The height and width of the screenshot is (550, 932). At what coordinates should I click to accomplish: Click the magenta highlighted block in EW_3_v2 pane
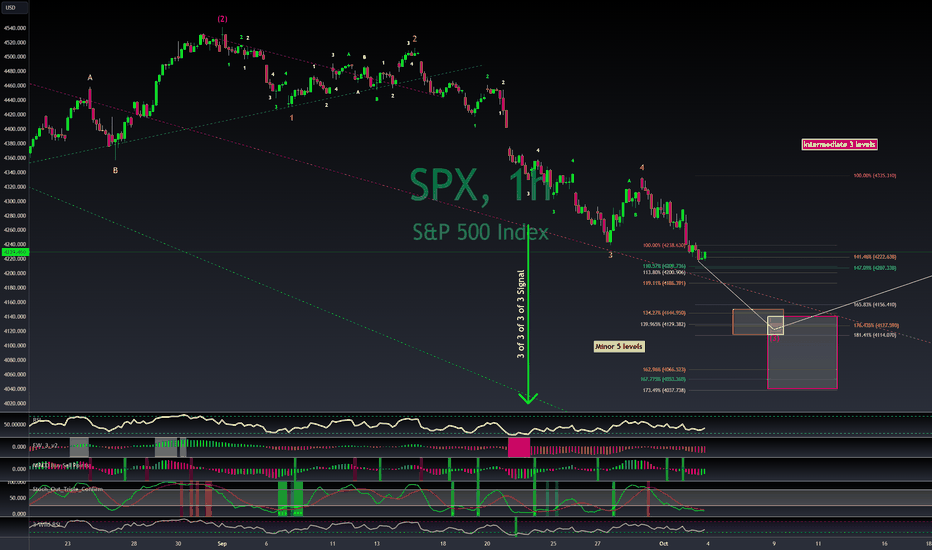pos(519,447)
